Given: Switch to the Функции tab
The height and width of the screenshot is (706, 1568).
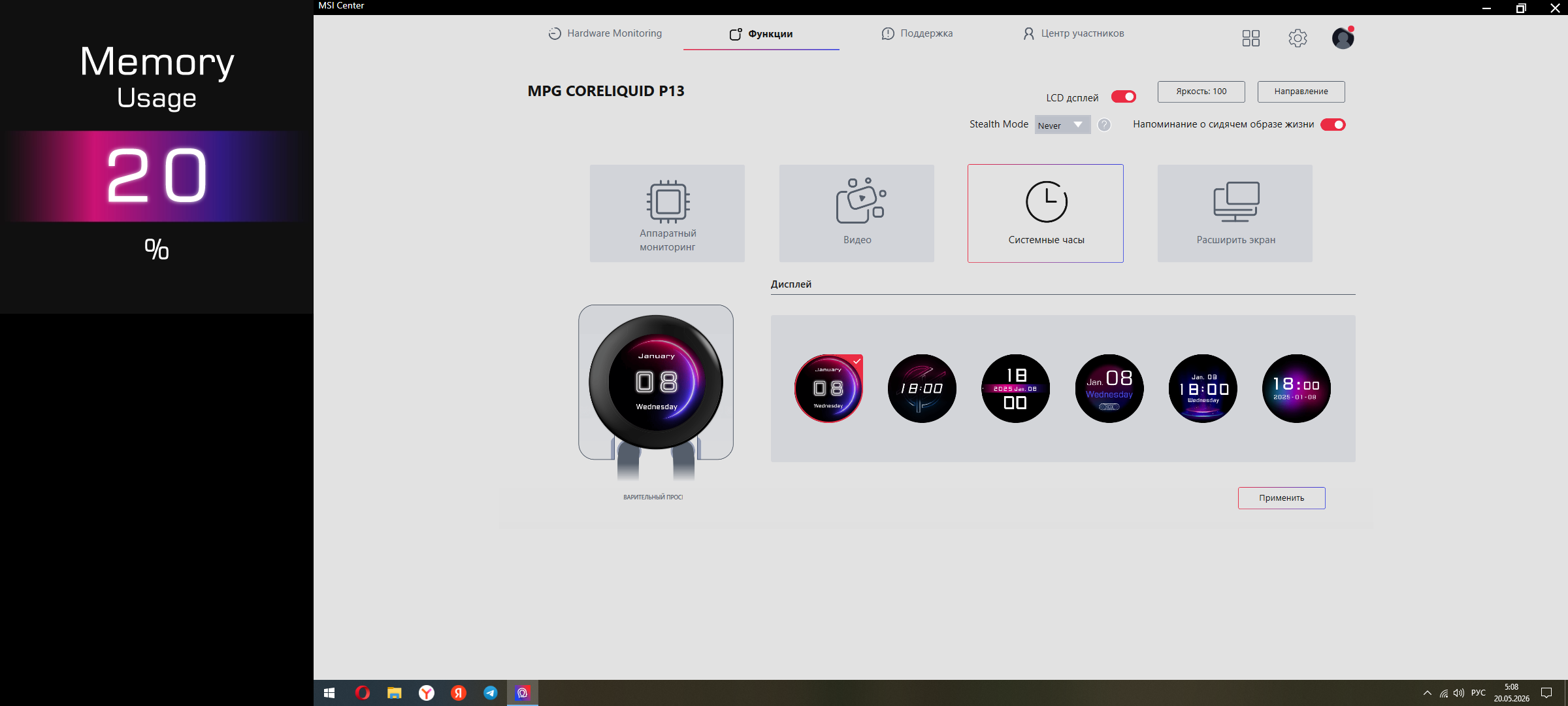Looking at the screenshot, I should 761,34.
